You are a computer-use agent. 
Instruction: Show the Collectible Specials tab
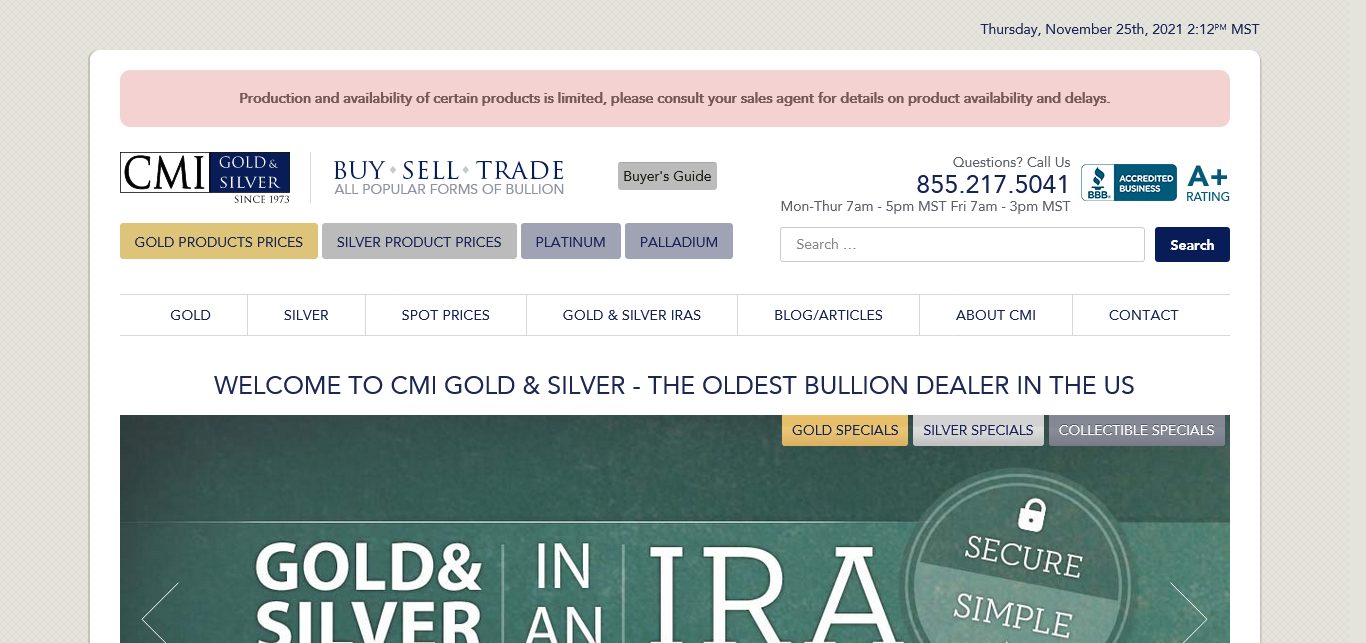1136,430
